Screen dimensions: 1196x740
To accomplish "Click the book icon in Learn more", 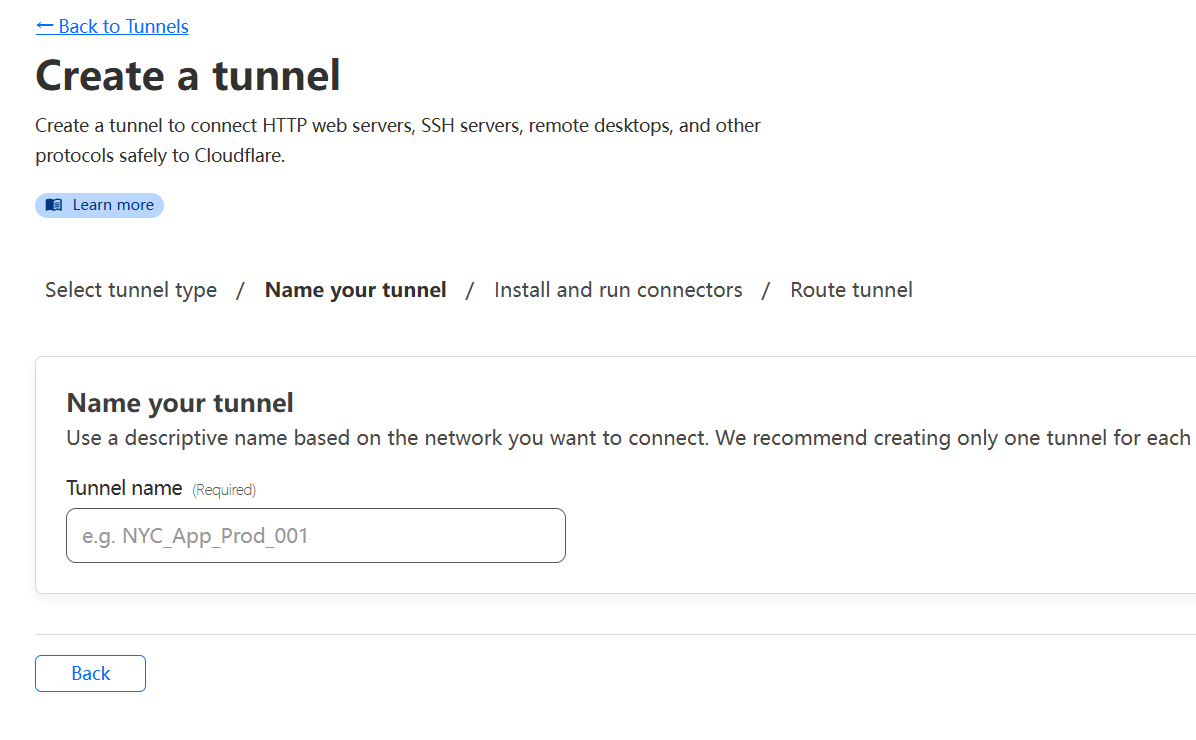I will coord(54,205).
